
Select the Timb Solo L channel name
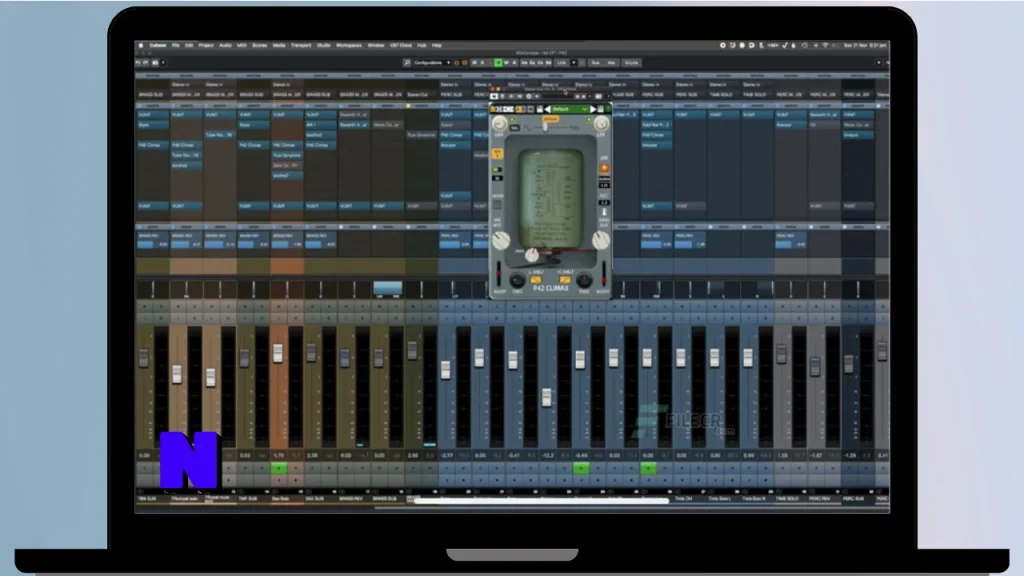718,499
